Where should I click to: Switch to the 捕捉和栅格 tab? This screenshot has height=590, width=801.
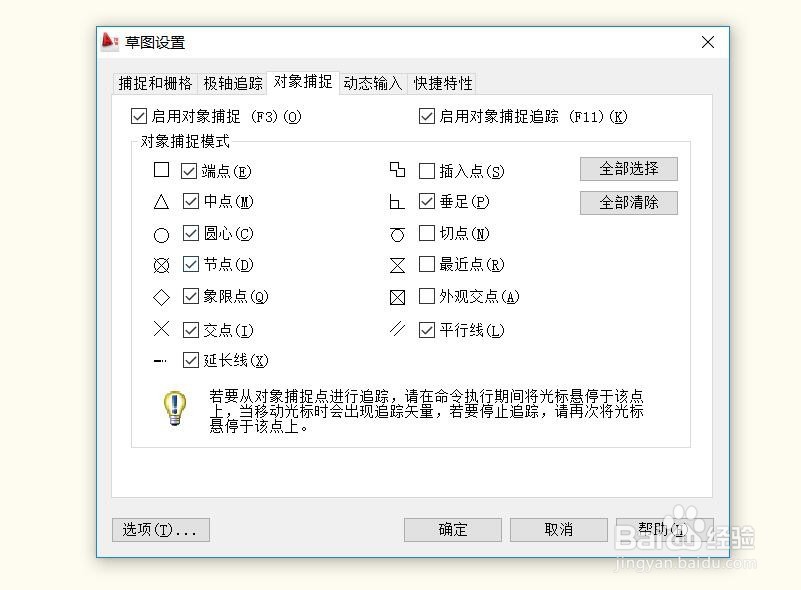[x=155, y=83]
